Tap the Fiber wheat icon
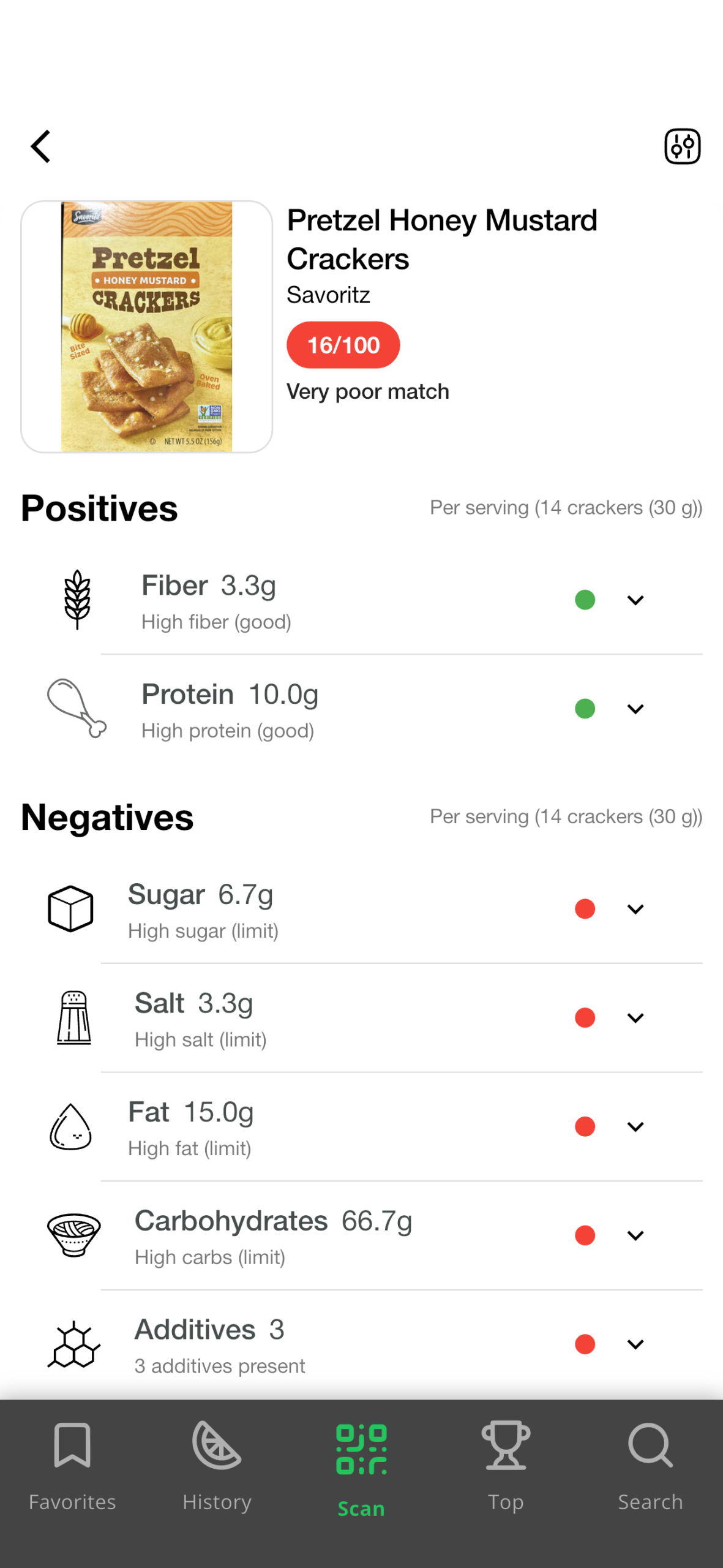Screen dimensions: 723x1568 click(x=77, y=600)
